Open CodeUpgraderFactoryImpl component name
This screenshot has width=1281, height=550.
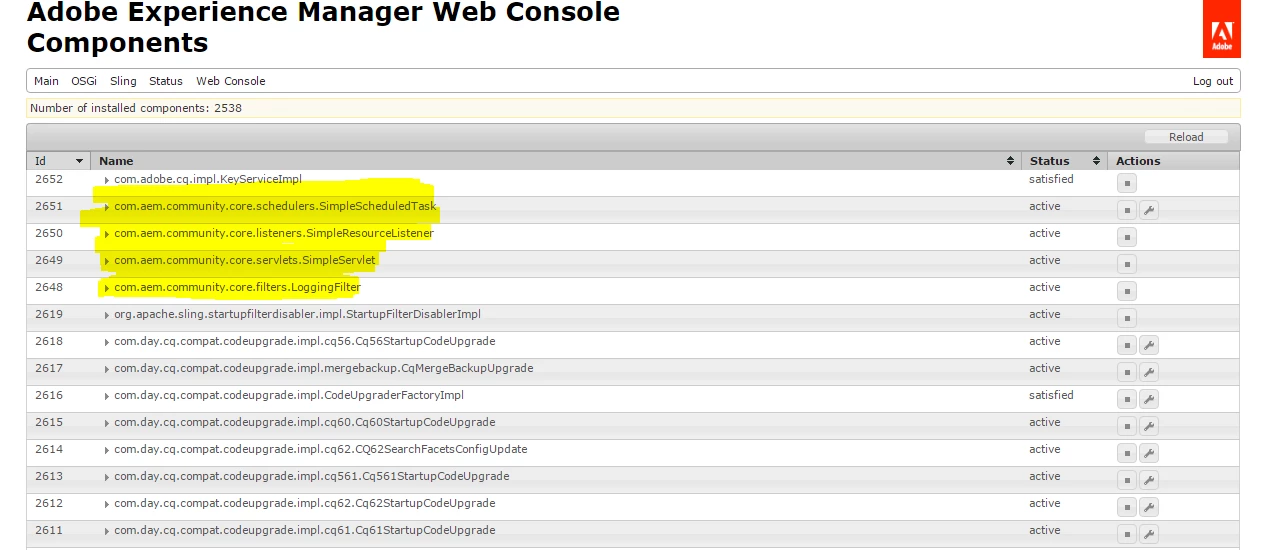tap(289, 396)
